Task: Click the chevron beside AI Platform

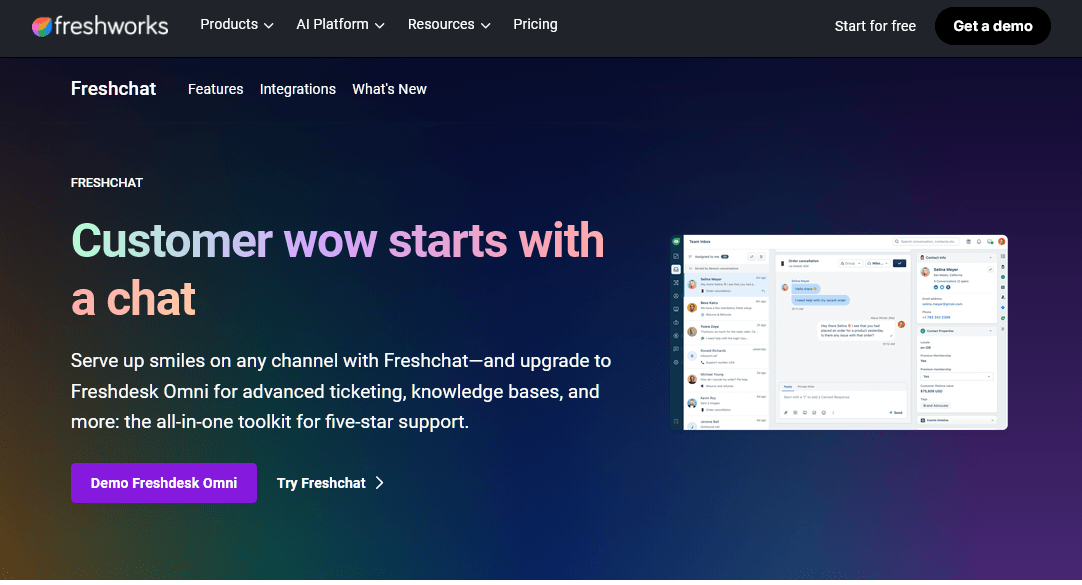Action: [380, 26]
